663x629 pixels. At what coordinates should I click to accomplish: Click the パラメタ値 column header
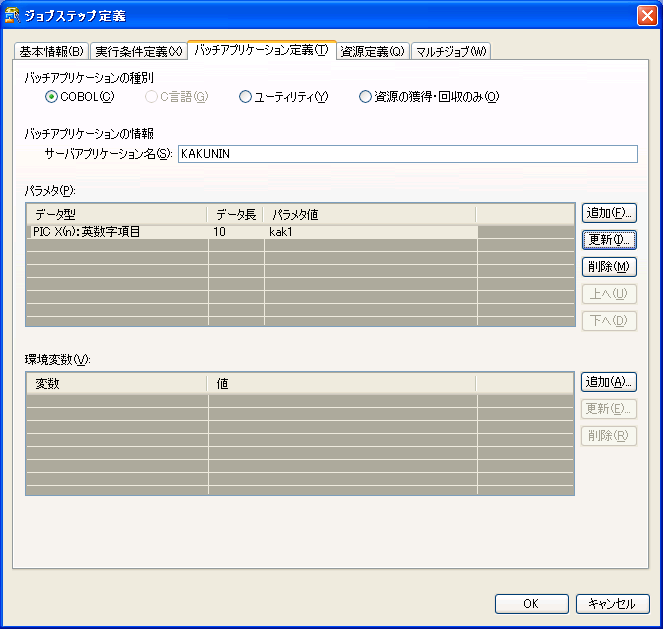[x=370, y=215]
